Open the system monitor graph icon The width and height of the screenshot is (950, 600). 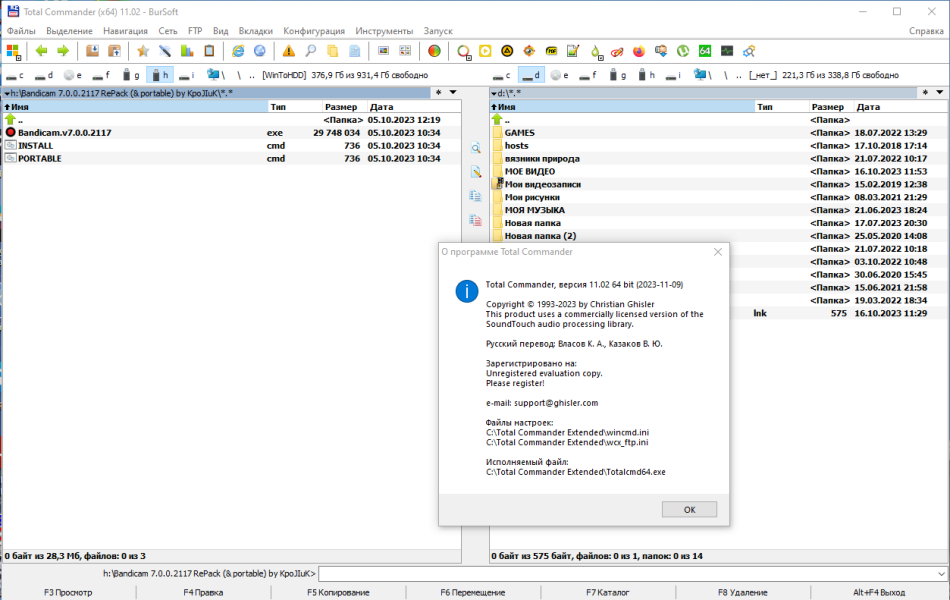[x=727, y=52]
